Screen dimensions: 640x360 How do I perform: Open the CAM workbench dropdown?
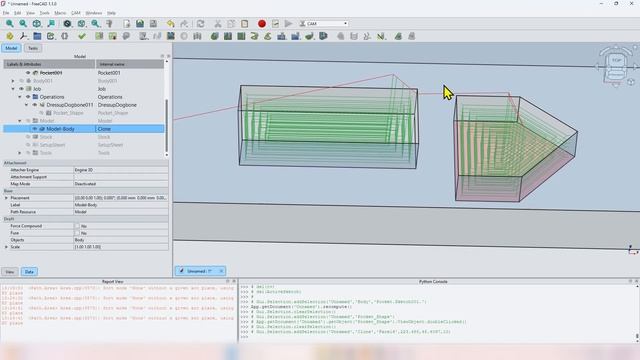[324, 24]
